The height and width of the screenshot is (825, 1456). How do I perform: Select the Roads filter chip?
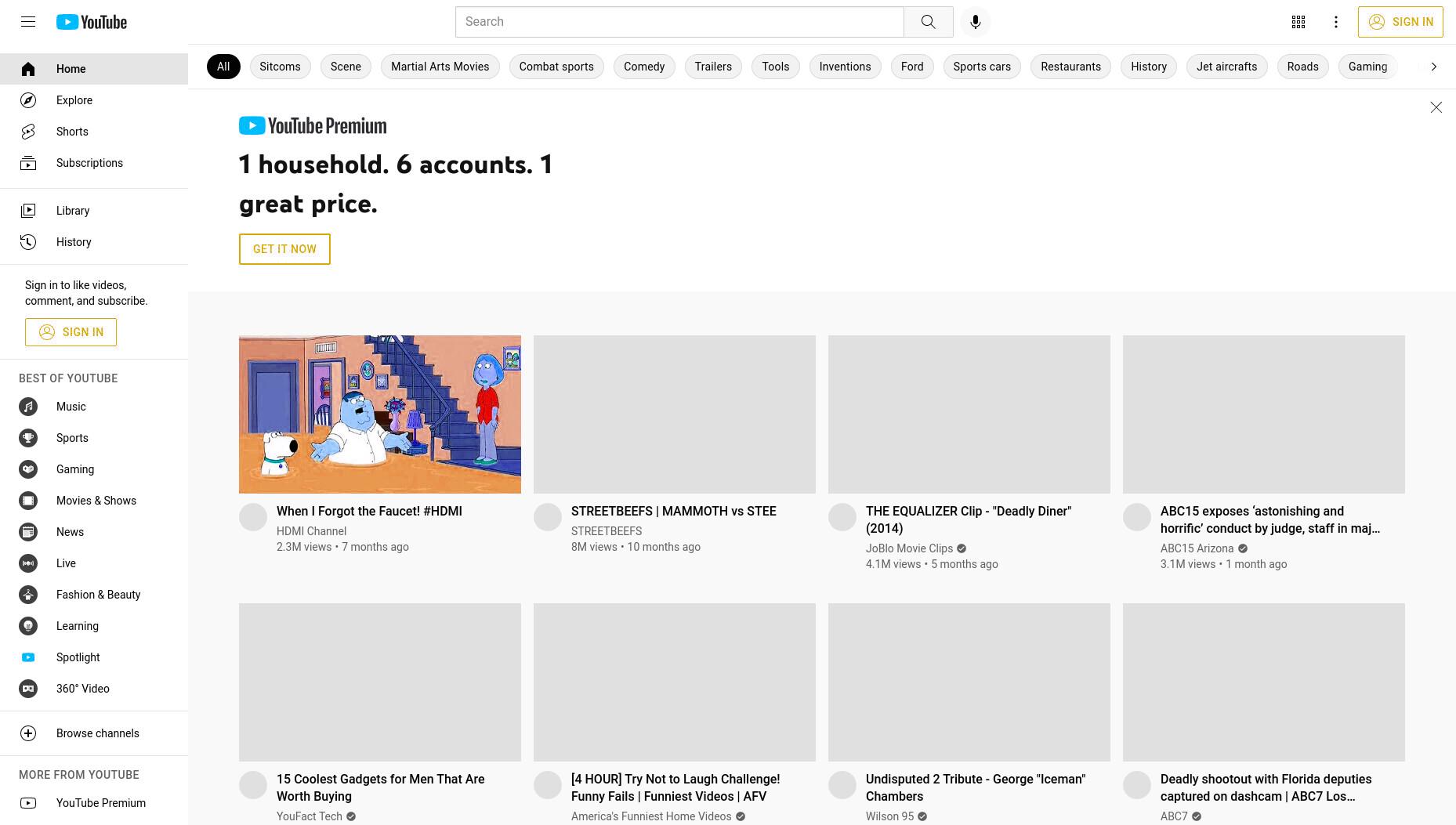1302,67
